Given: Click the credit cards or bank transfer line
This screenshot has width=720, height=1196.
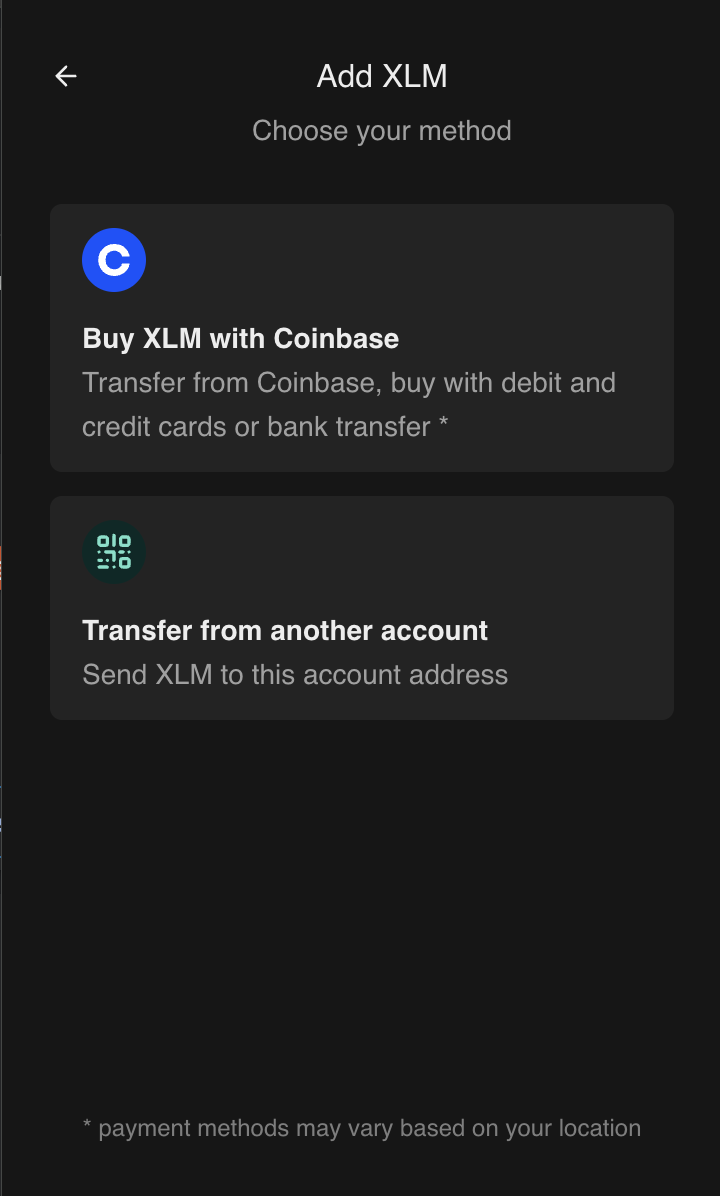Looking at the screenshot, I should (256, 427).
